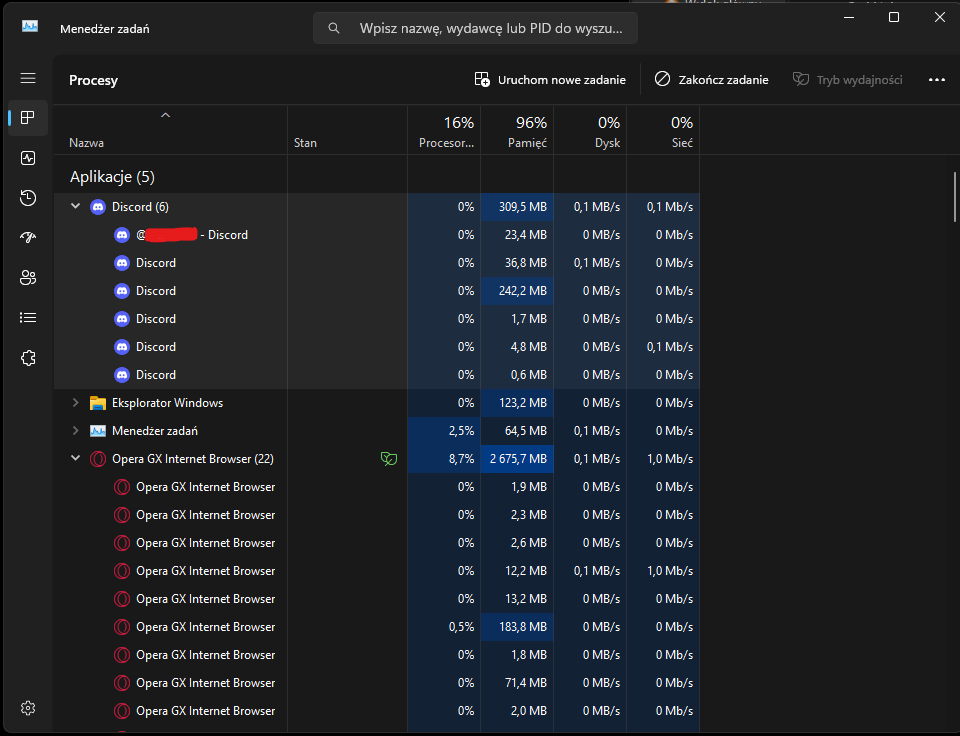The image size is (960, 736).
Task: Select Opera GX process using 1,9 MB
Action: (x=377, y=487)
